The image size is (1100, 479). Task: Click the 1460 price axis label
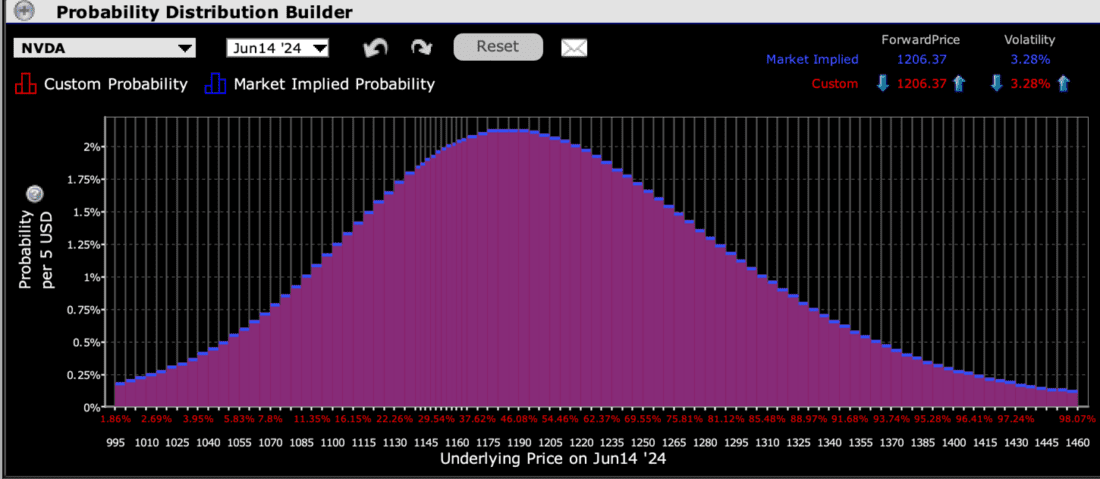1078,443
